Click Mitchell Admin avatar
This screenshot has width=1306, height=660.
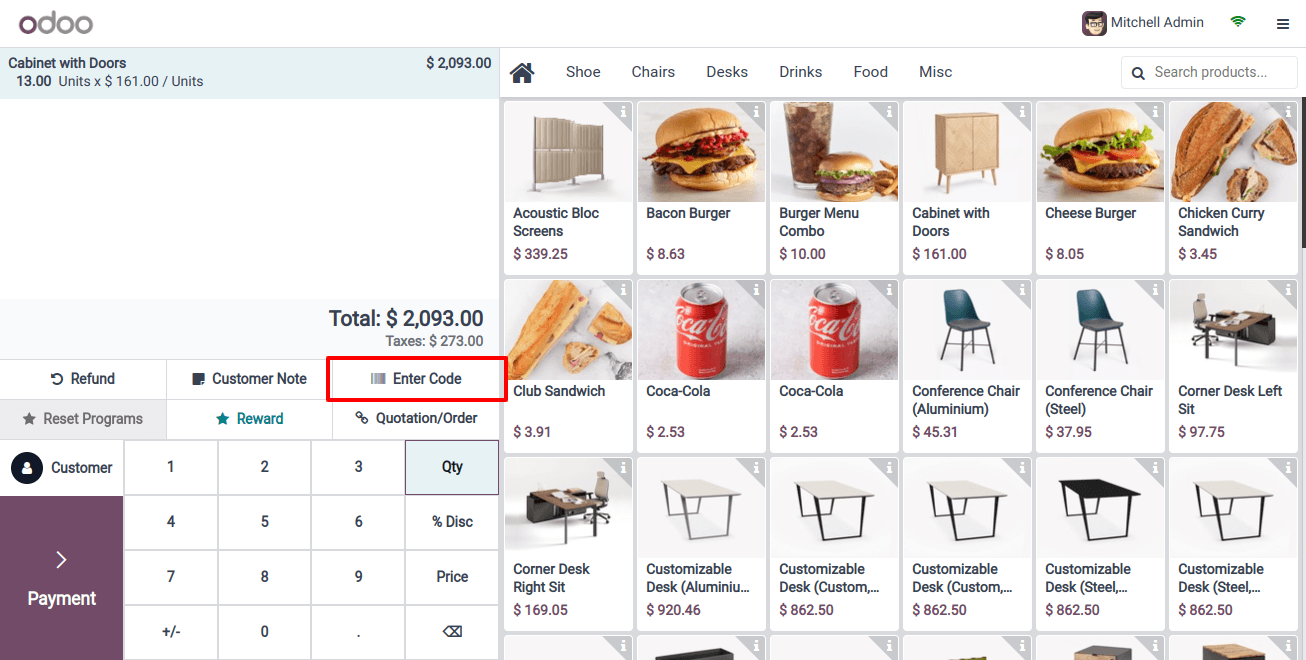[1094, 23]
